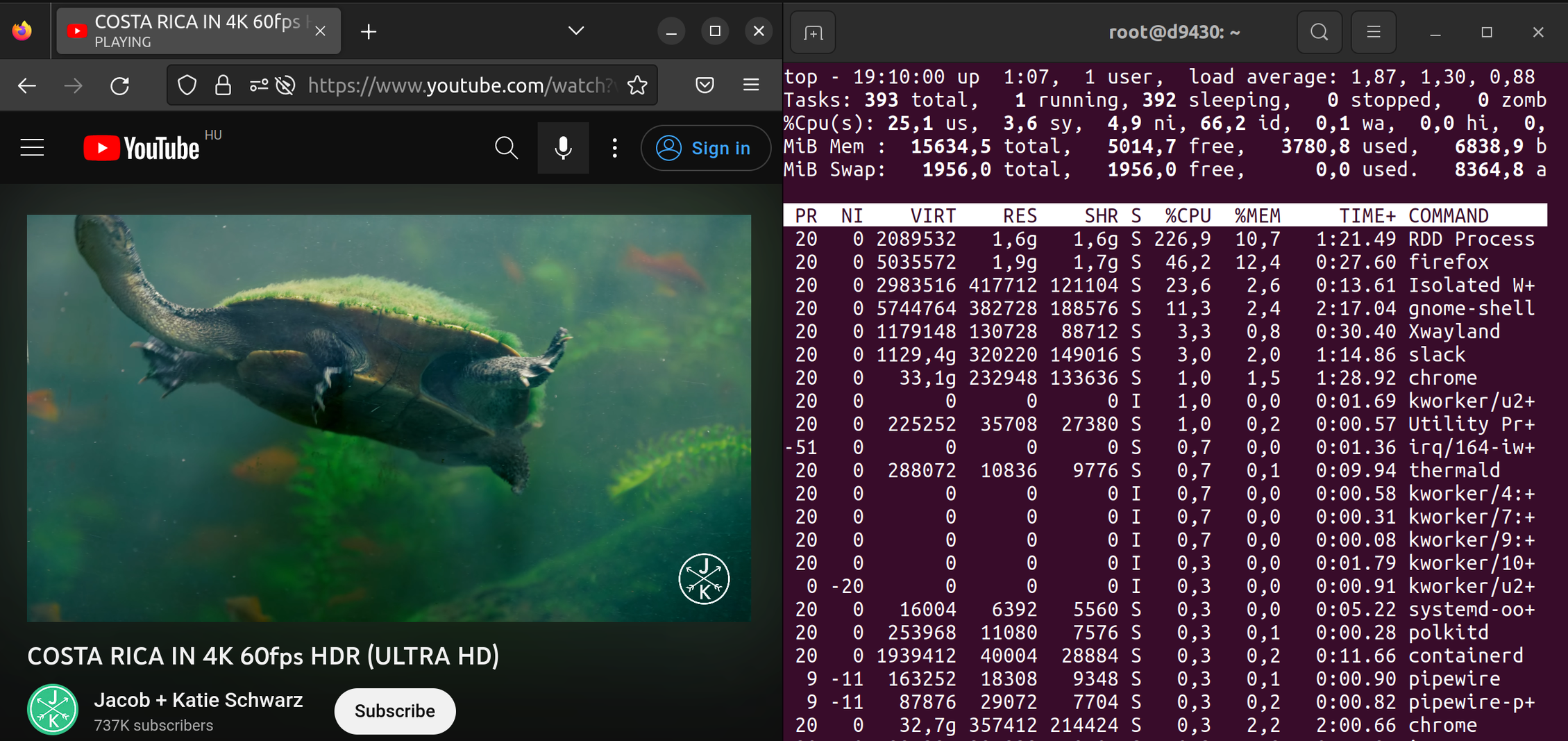Expand the list all tabs chevron

tap(575, 31)
